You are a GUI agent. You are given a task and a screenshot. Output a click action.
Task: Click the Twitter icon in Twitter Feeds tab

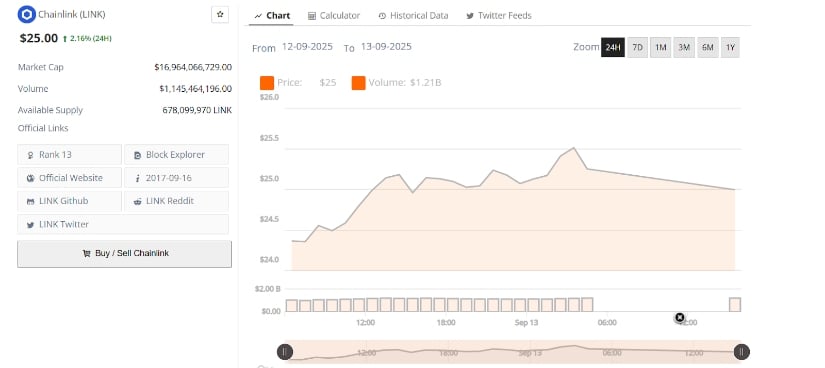[470, 16]
